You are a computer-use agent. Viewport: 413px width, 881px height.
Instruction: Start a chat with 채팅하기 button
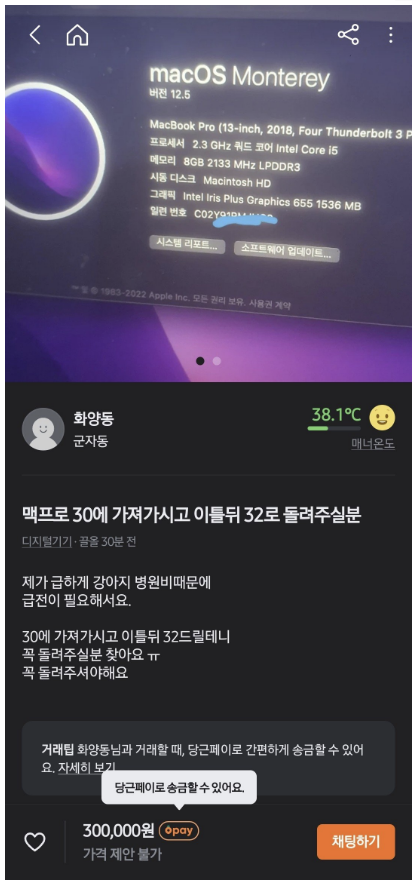pos(356,841)
